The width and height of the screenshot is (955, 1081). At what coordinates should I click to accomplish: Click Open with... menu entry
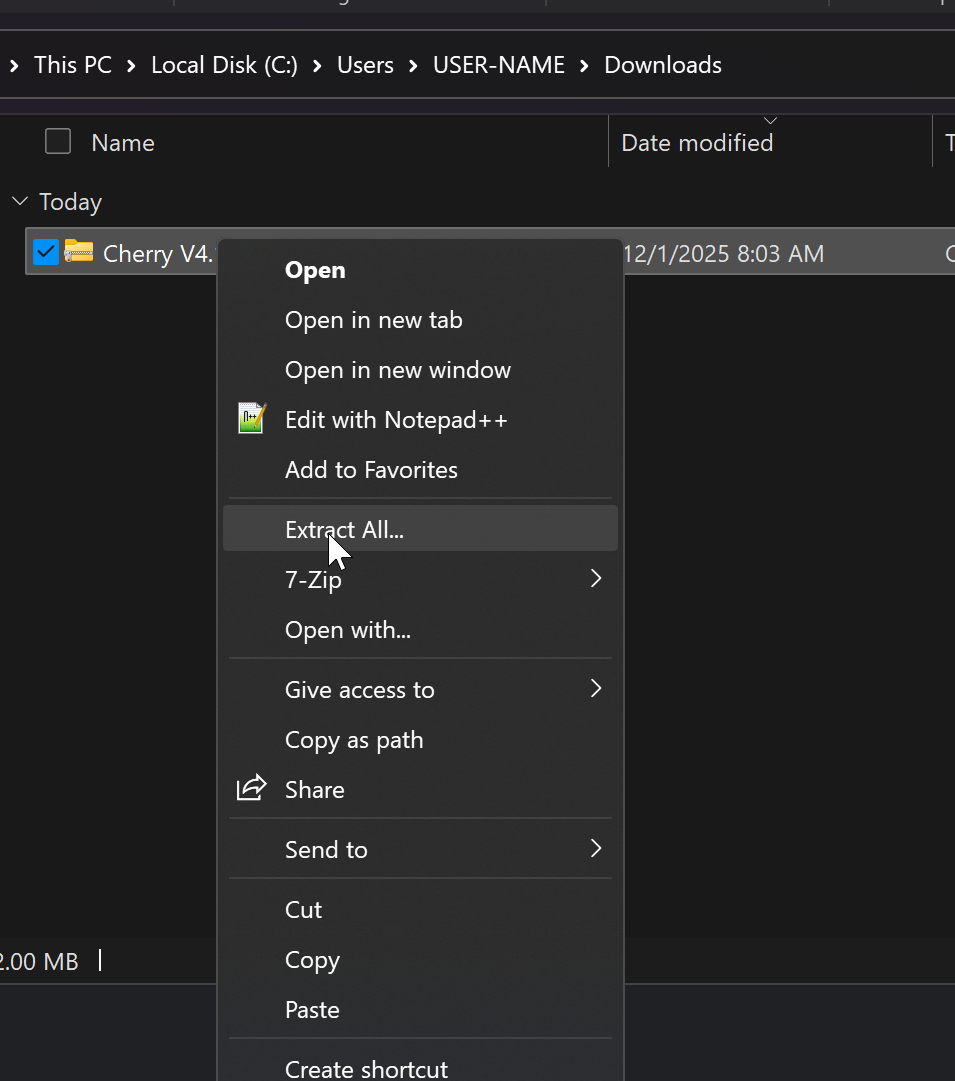click(347, 630)
